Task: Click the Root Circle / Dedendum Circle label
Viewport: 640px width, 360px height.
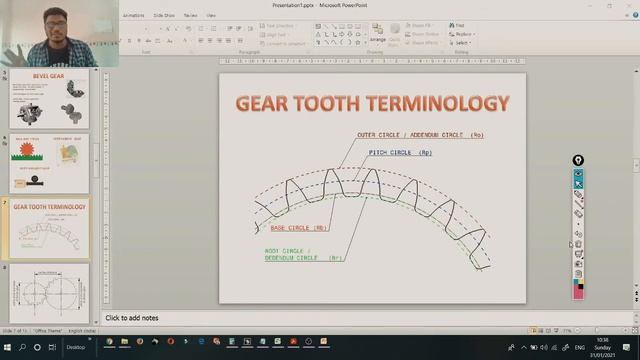Action: (x=303, y=255)
